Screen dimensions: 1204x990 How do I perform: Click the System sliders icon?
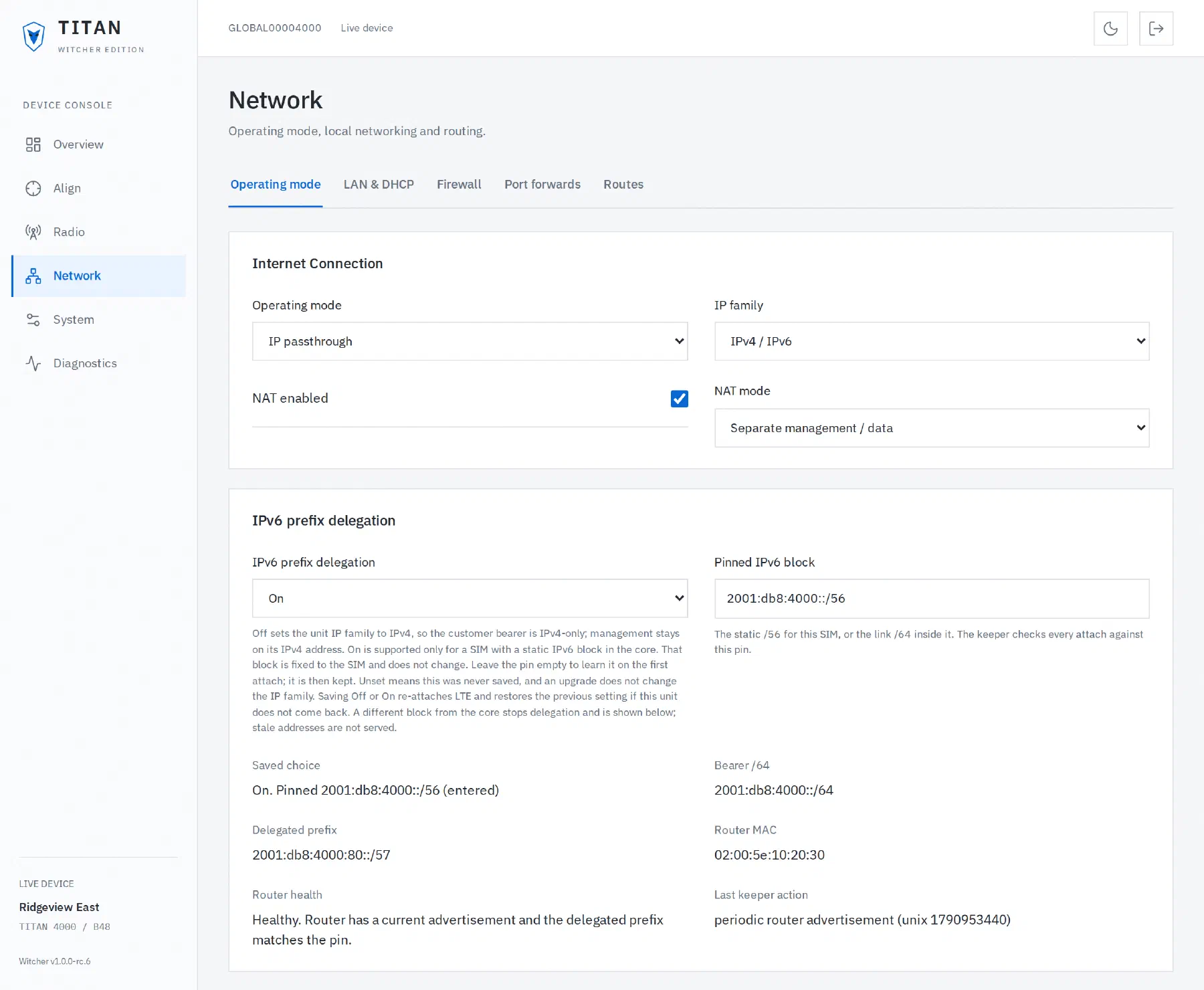(33, 320)
